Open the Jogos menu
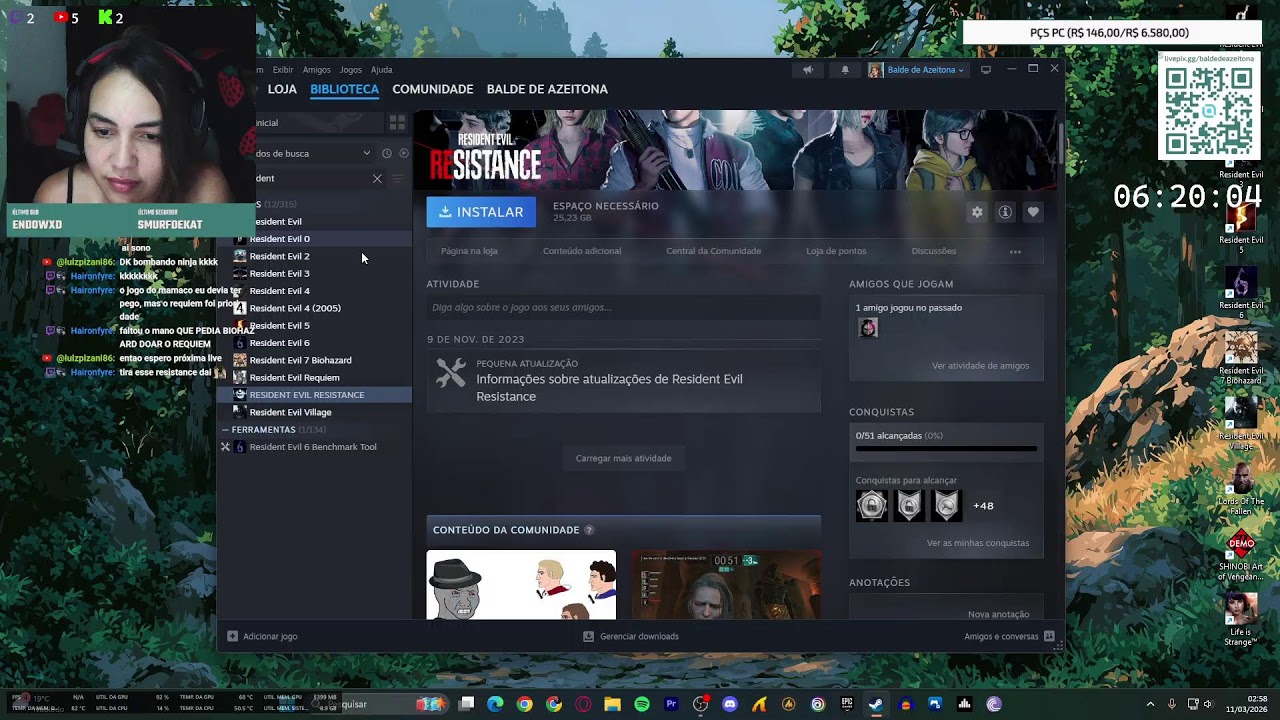 (351, 70)
